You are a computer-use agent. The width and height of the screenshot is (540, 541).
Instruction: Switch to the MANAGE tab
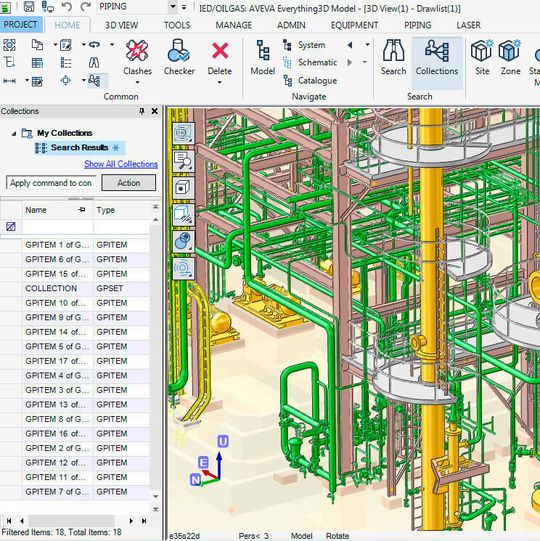tap(234, 25)
